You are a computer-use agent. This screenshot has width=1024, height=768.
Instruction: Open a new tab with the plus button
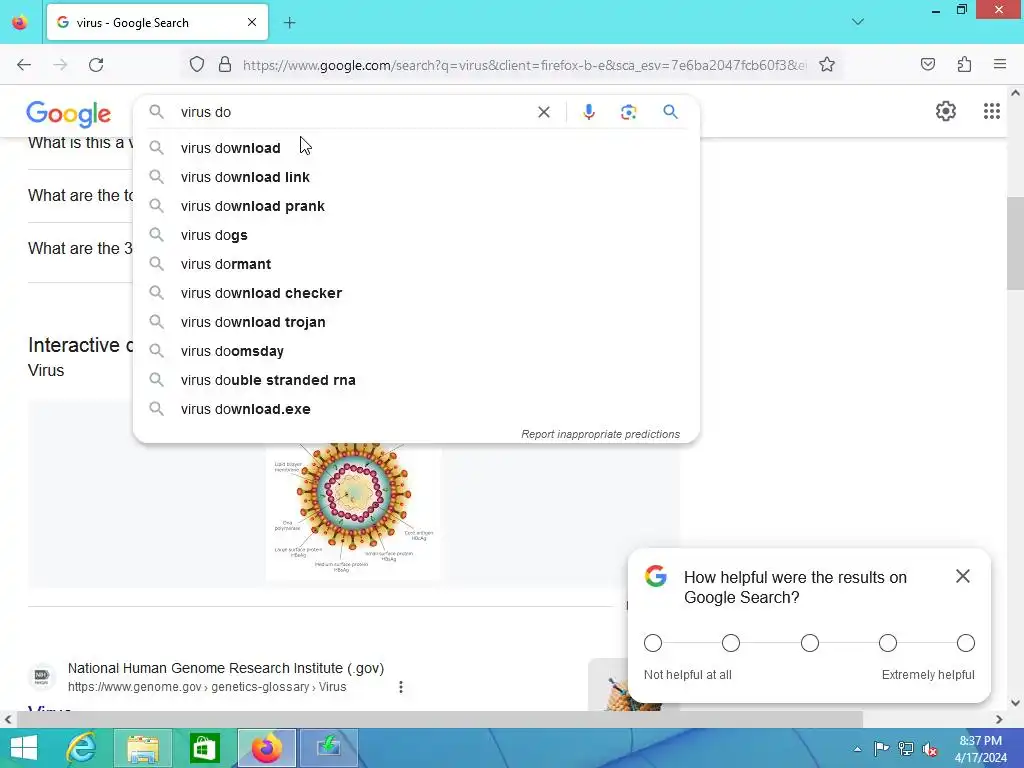tap(289, 23)
